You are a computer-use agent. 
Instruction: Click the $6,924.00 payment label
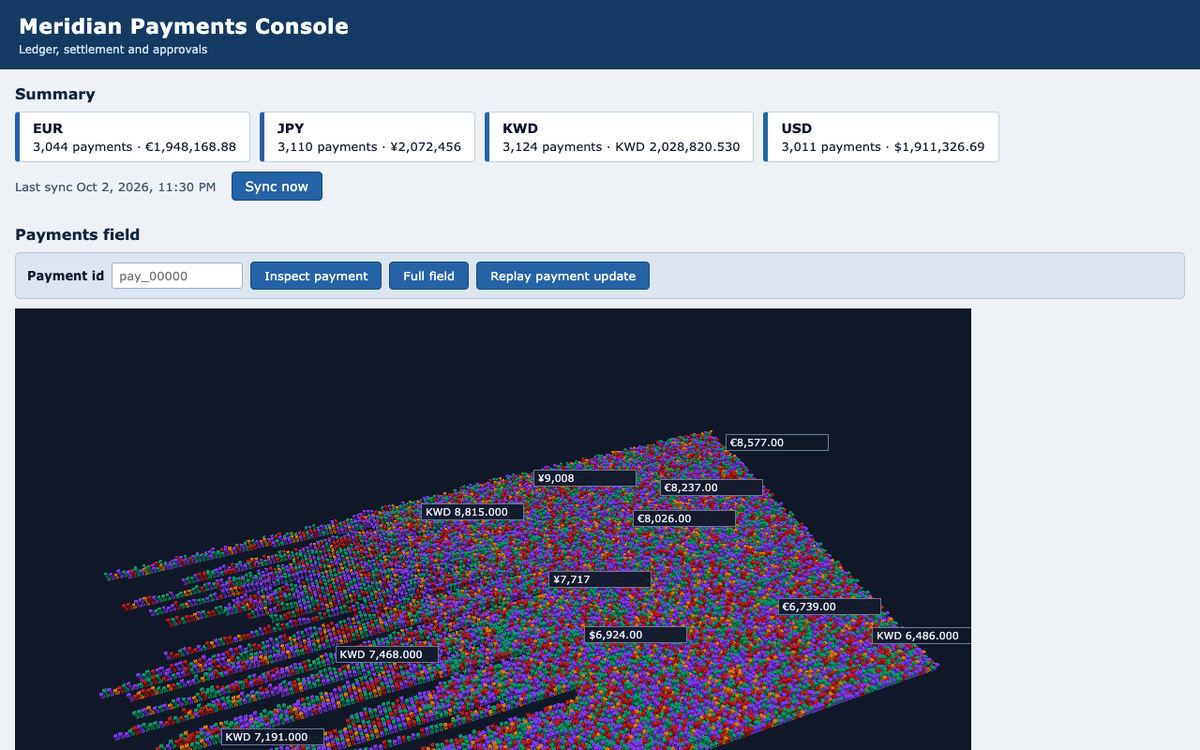click(x=636, y=635)
